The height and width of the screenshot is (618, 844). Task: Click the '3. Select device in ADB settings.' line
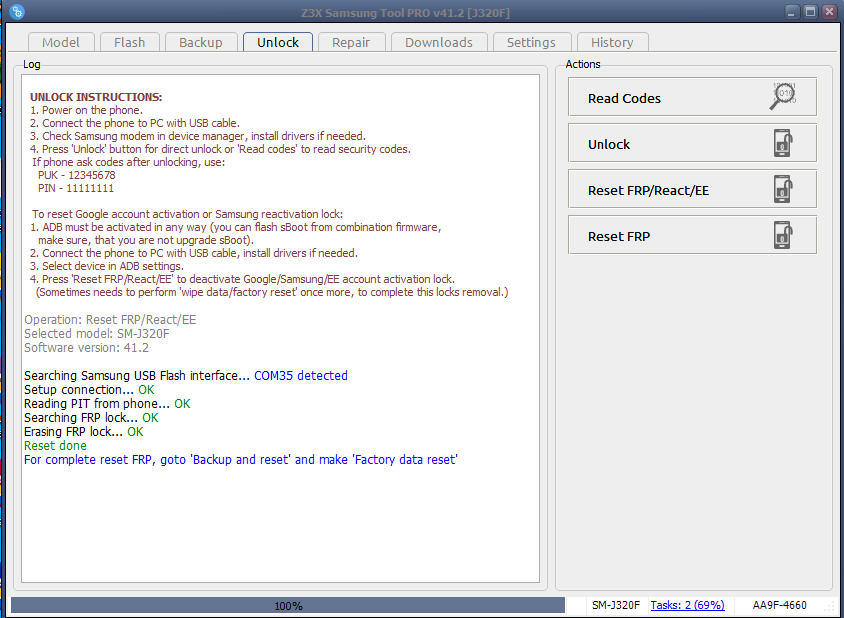coord(107,266)
